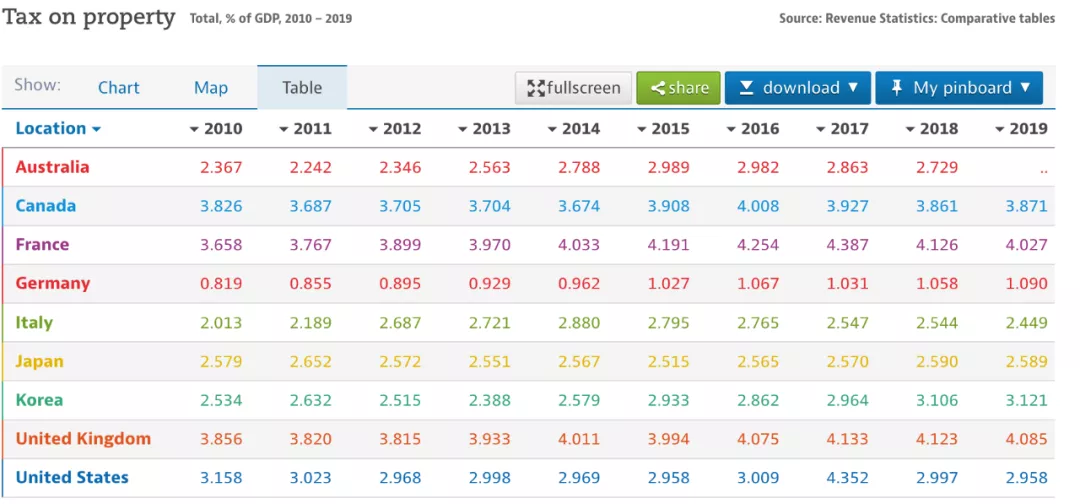Sort the table by 2015 column header
Screen dimensions: 1080x504
670,129
